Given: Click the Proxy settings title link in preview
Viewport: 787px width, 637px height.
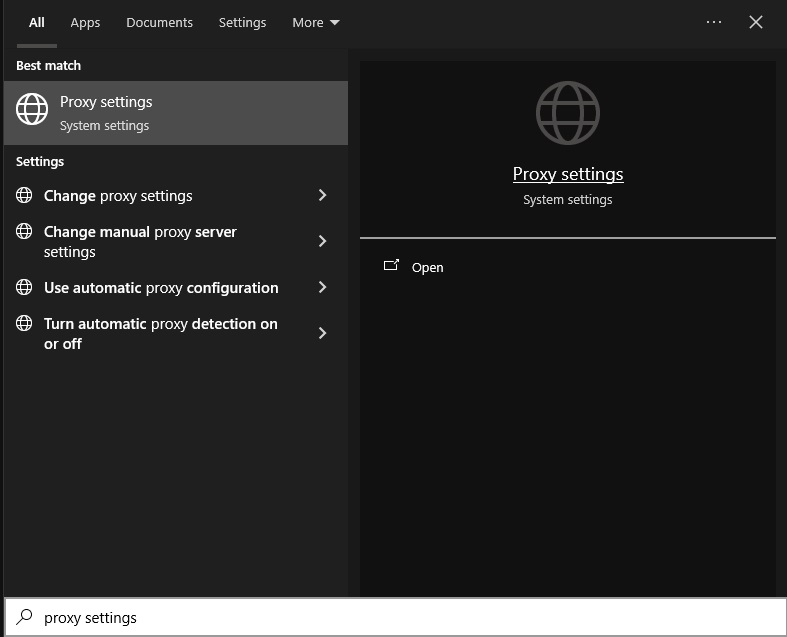Looking at the screenshot, I should click(568, 174).
